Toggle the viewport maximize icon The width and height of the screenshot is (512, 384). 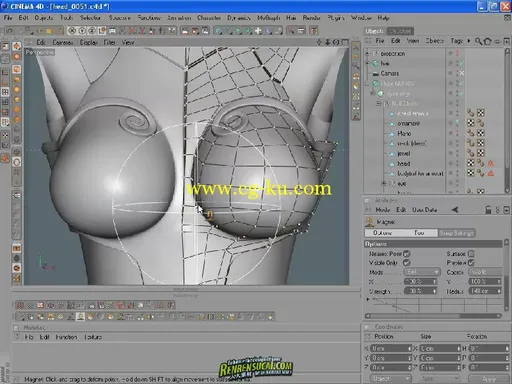(345, 42)
